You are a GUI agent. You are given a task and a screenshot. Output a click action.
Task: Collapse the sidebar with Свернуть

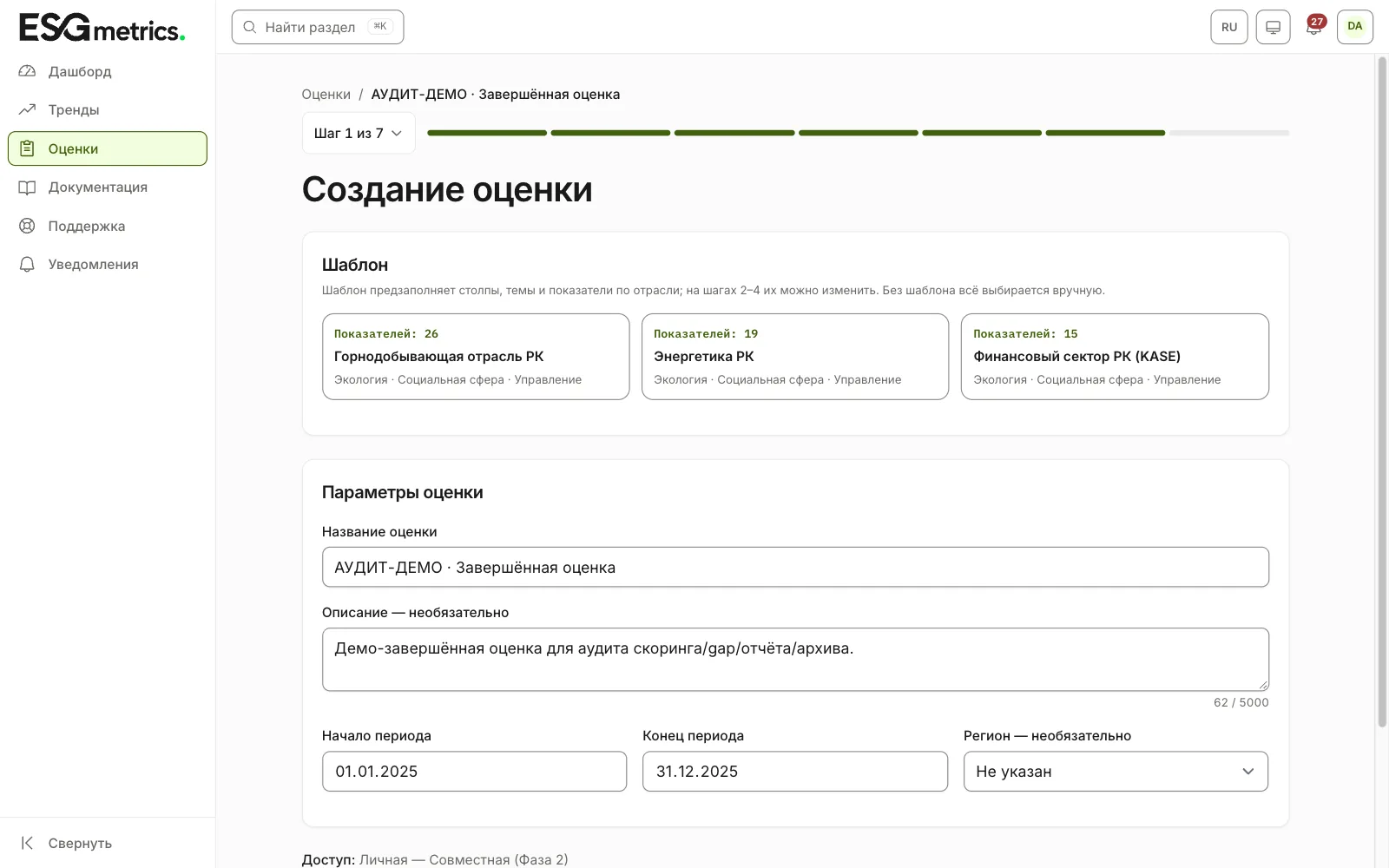click(x=108, y=843)
